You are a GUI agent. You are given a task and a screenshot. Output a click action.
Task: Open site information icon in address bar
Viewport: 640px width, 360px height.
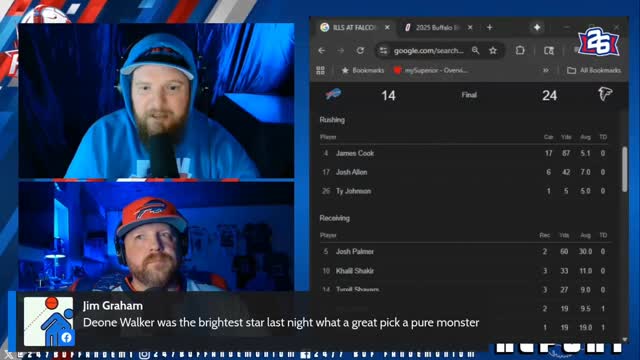pyautogui.click(x=383, y=51)
